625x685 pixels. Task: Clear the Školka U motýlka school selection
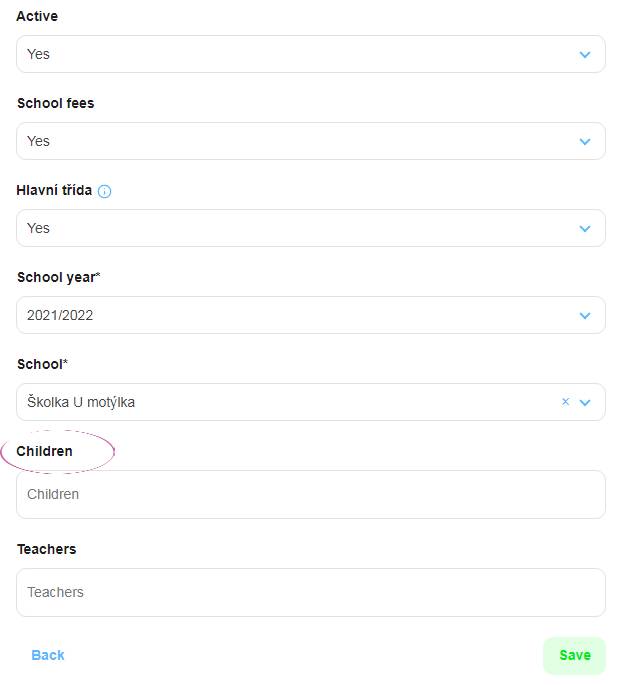pos(565,401)
